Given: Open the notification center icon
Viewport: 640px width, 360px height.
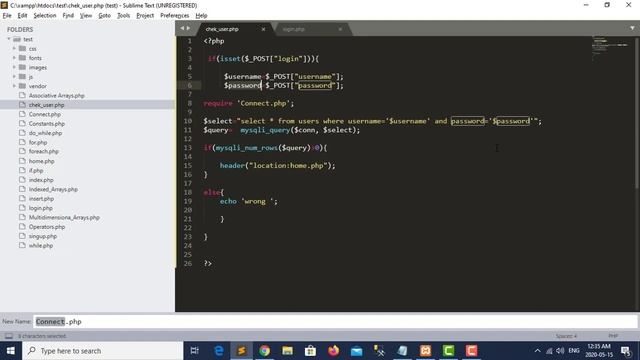Looking at the screenshot, I should click(626, 351).
